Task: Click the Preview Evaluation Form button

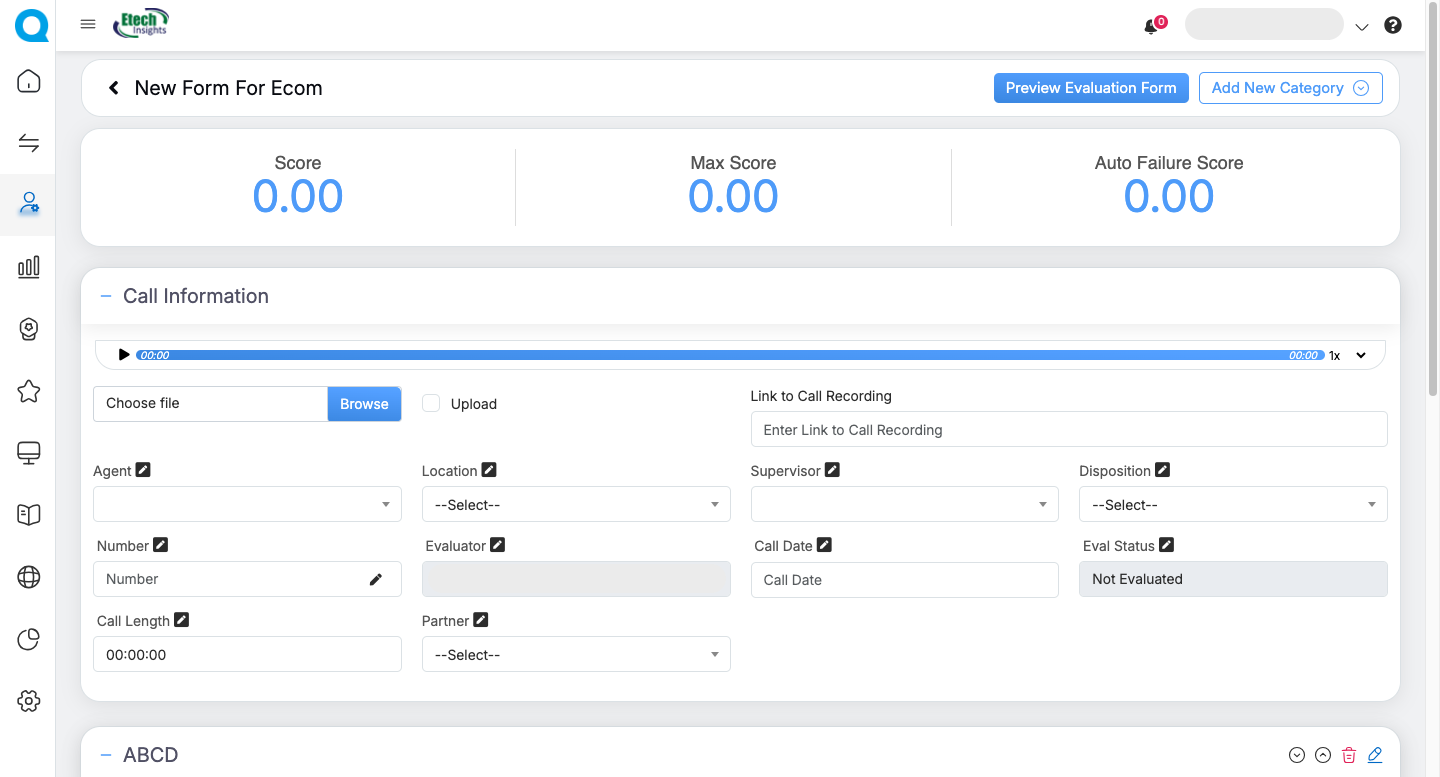Action: 1091,88
